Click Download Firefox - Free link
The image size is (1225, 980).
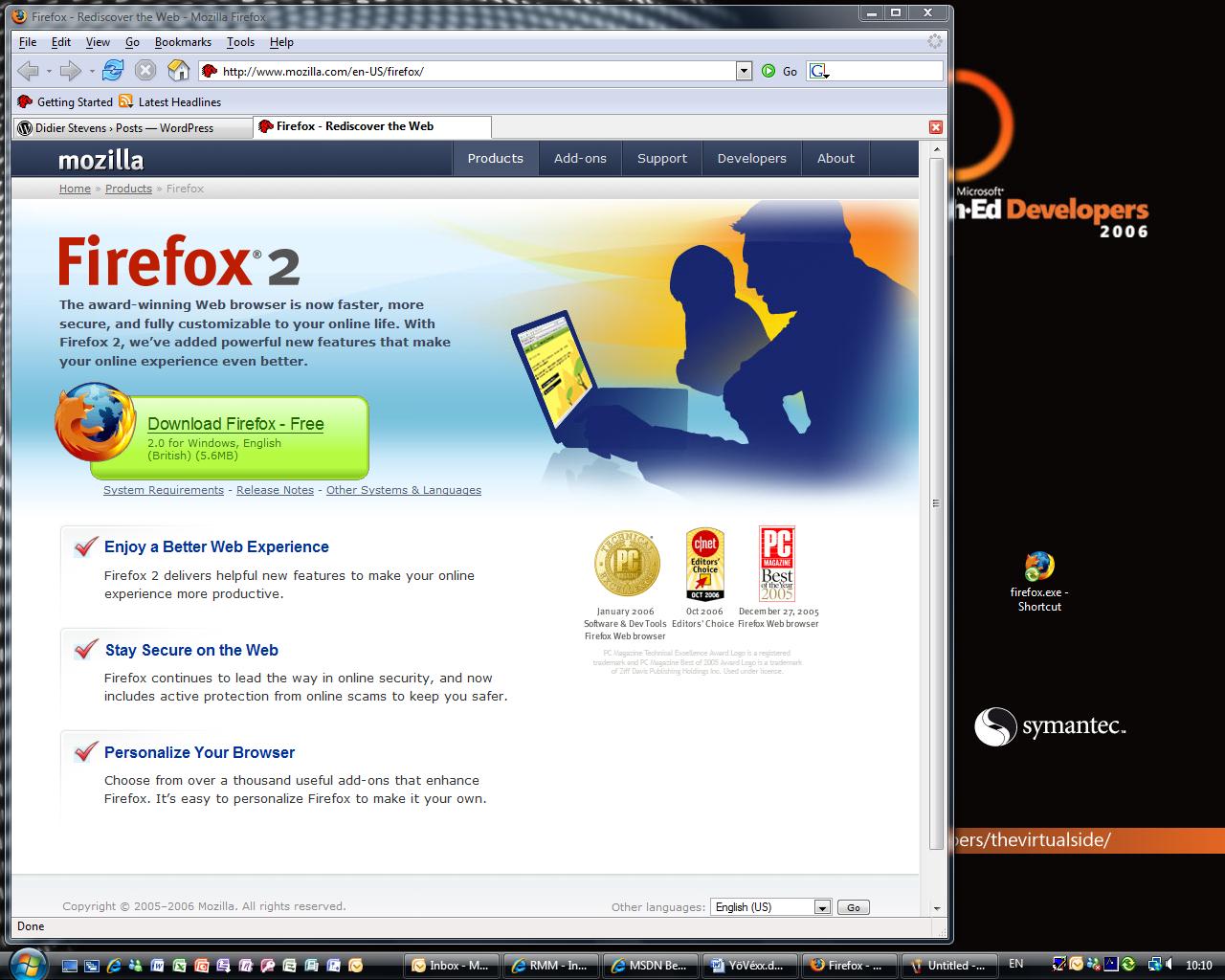[235, 424]
